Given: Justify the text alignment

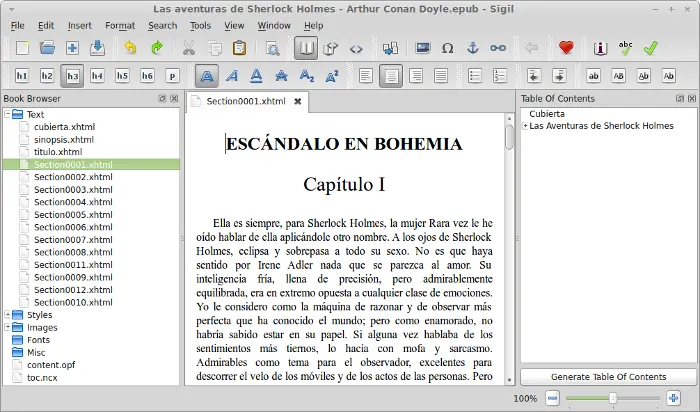Looking at the screenshot, I should [x=441, y=76].
